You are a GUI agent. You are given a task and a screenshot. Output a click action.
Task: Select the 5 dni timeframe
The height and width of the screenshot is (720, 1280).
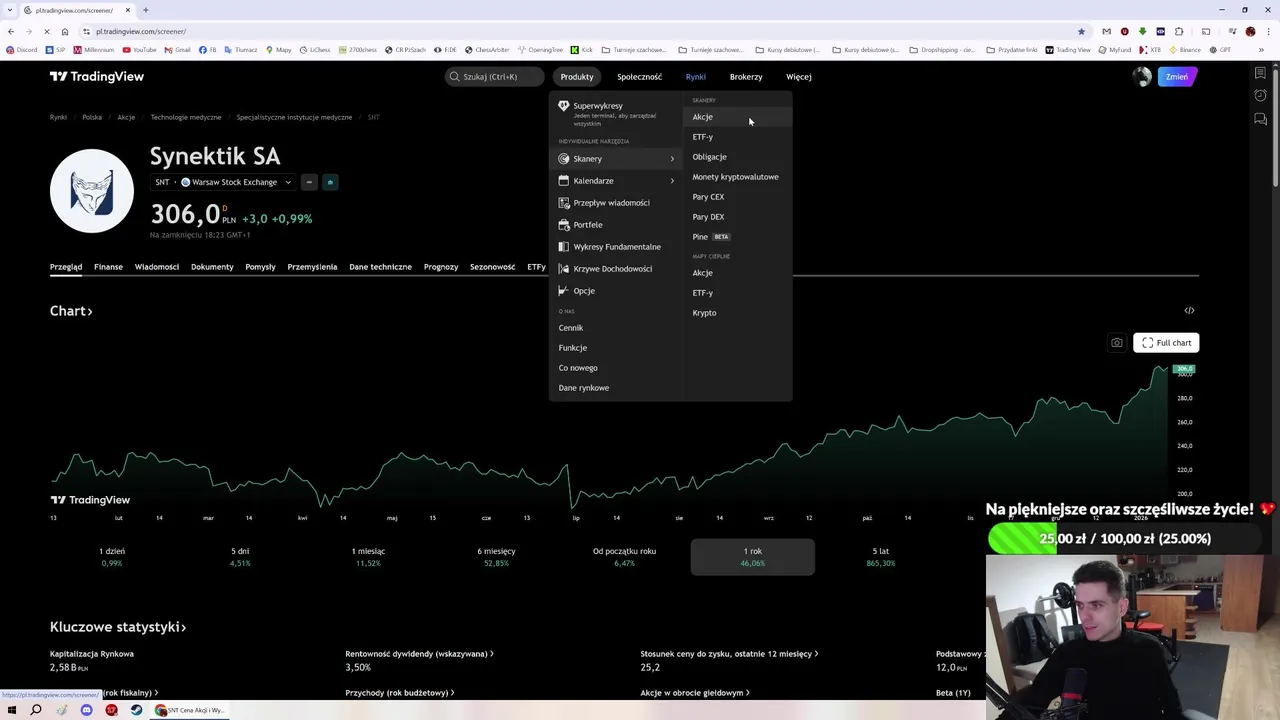tap(240, 557)
